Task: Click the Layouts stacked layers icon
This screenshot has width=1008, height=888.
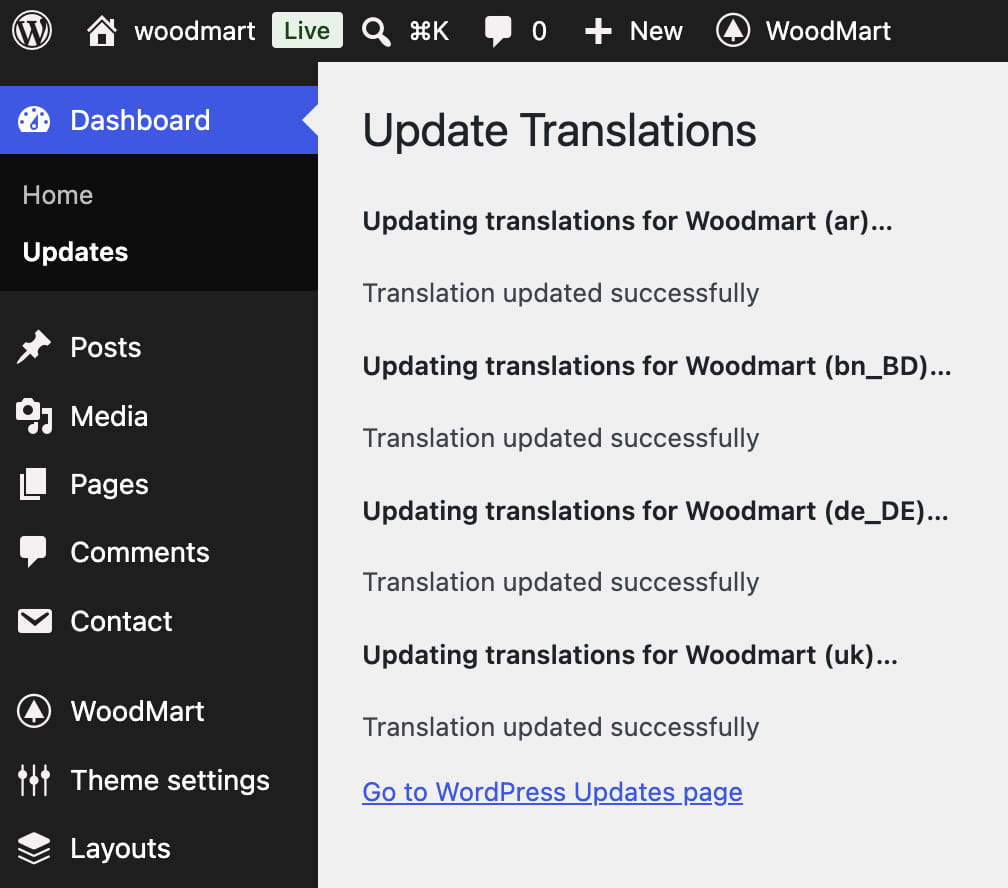Action: click(x=33, y=848)
